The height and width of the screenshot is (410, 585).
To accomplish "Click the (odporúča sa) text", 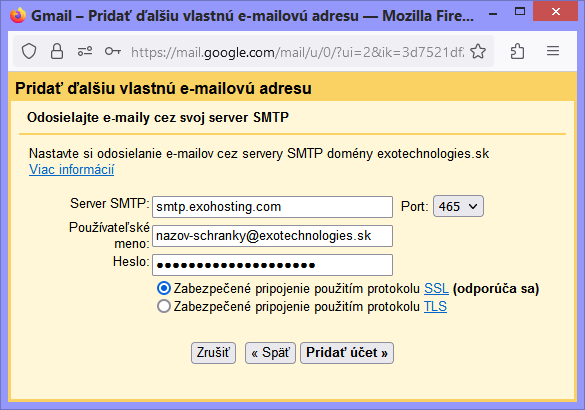I will [496, 289].
